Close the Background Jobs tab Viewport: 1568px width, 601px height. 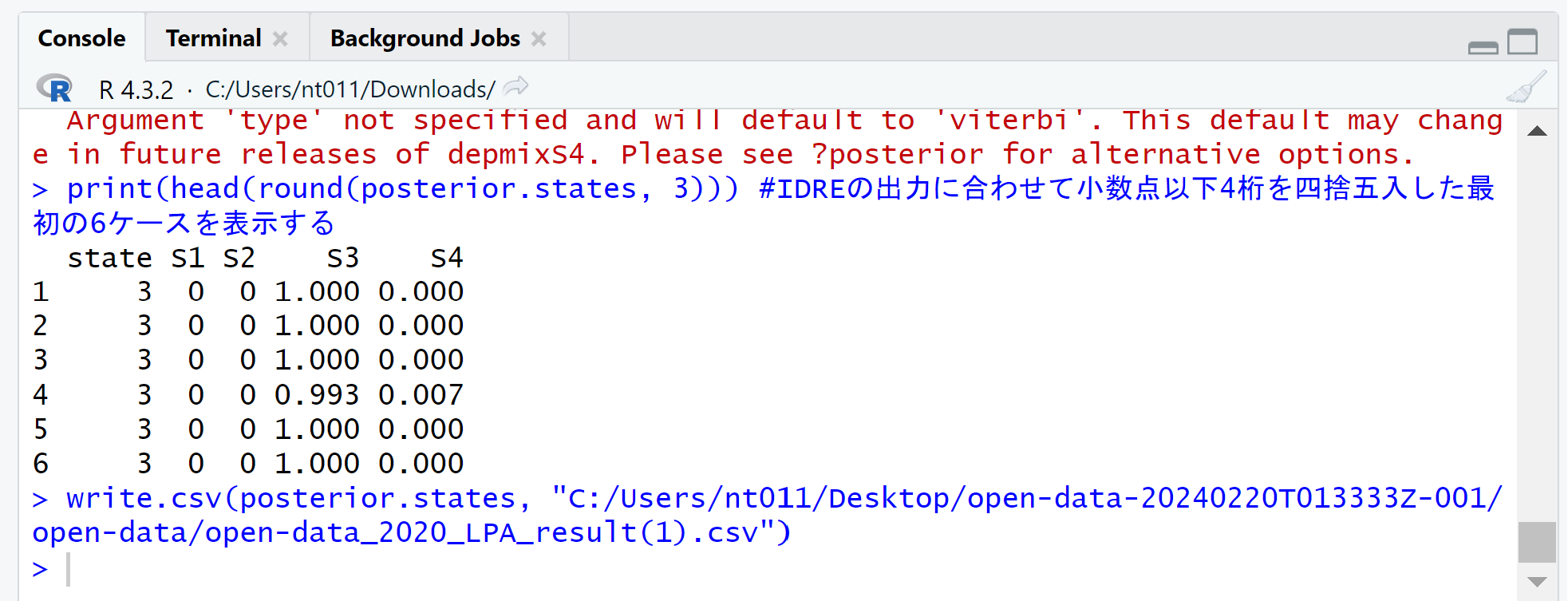tap(539, 38)
